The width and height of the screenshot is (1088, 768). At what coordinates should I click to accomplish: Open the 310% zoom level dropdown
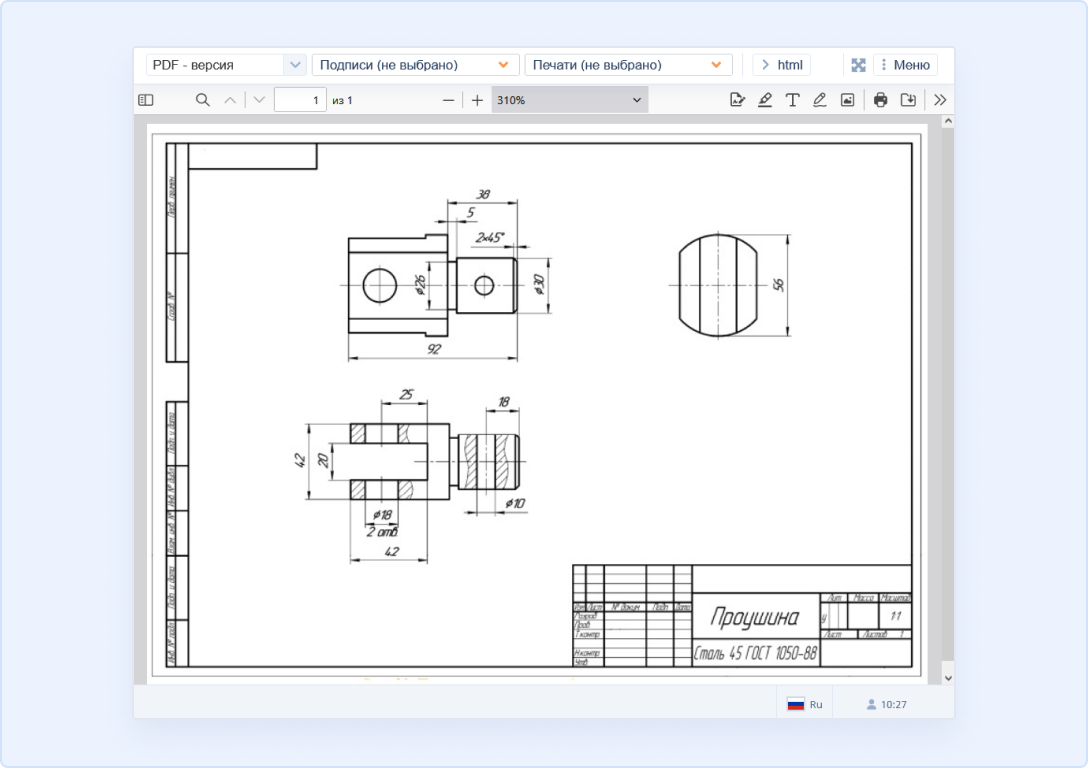569,100
